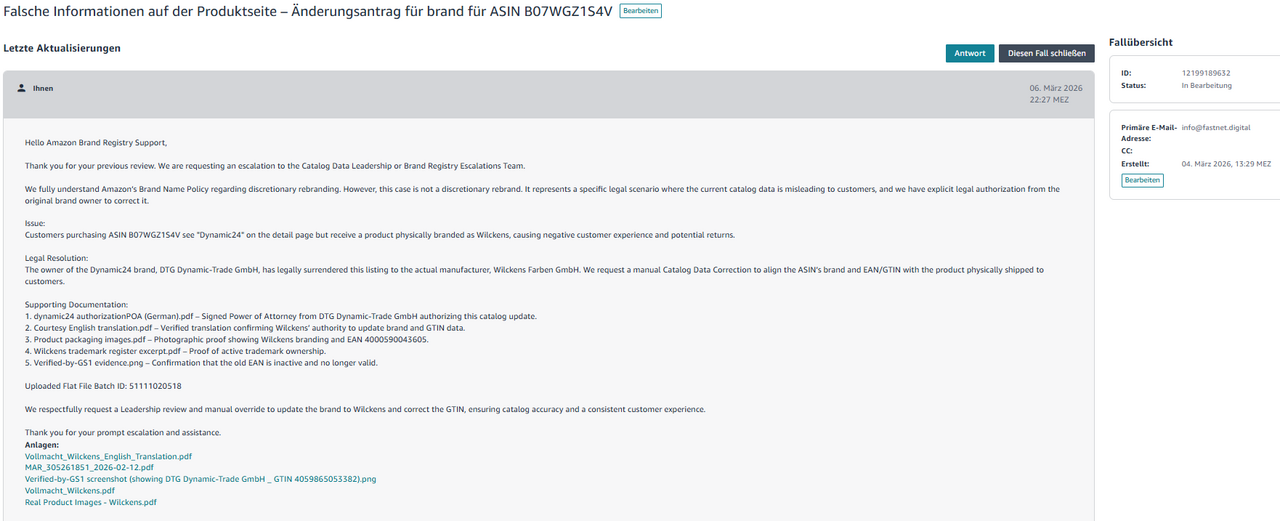Click the Bearbeiten button beside the case title
Viewport: 1280px width, 521px height.
click(x=640, y=10)
